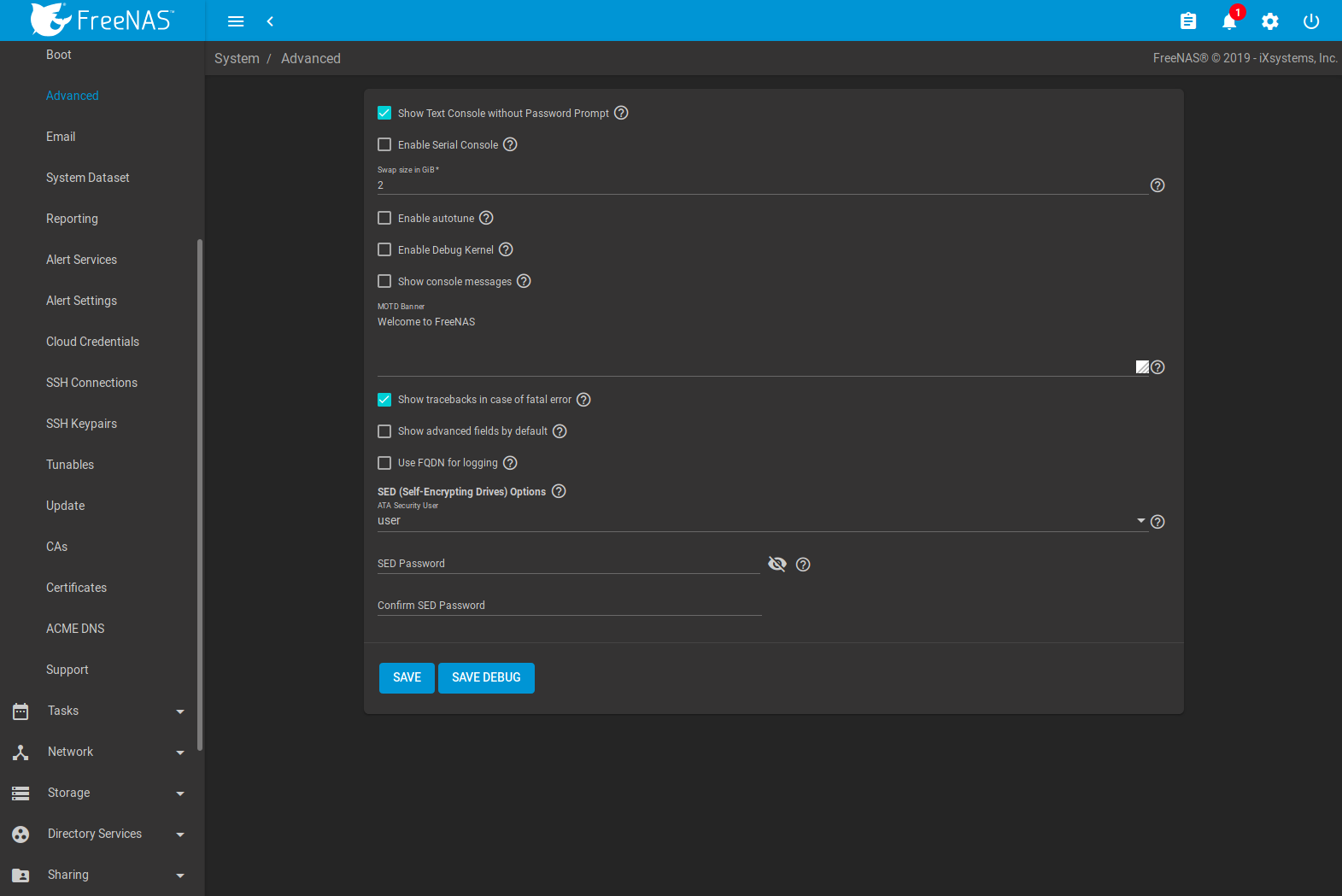Click the SAVE DEBUG button
Screen dimensions: 1342x896
pos(486,678)
